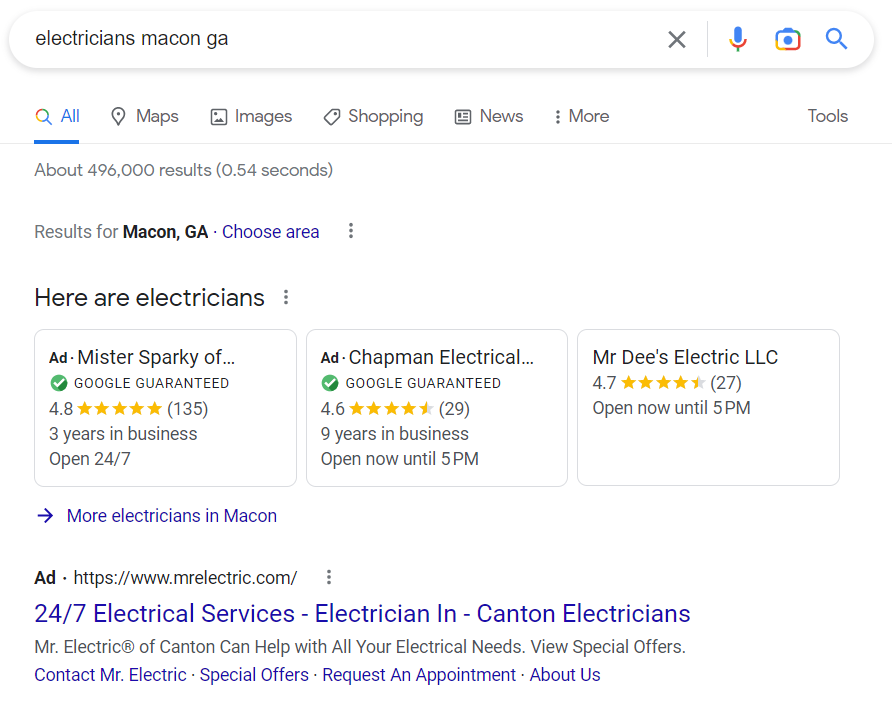The image size is (892, 705).
Task: Open the Mister Sparky ad card
Action: click(x=166, y=408)
